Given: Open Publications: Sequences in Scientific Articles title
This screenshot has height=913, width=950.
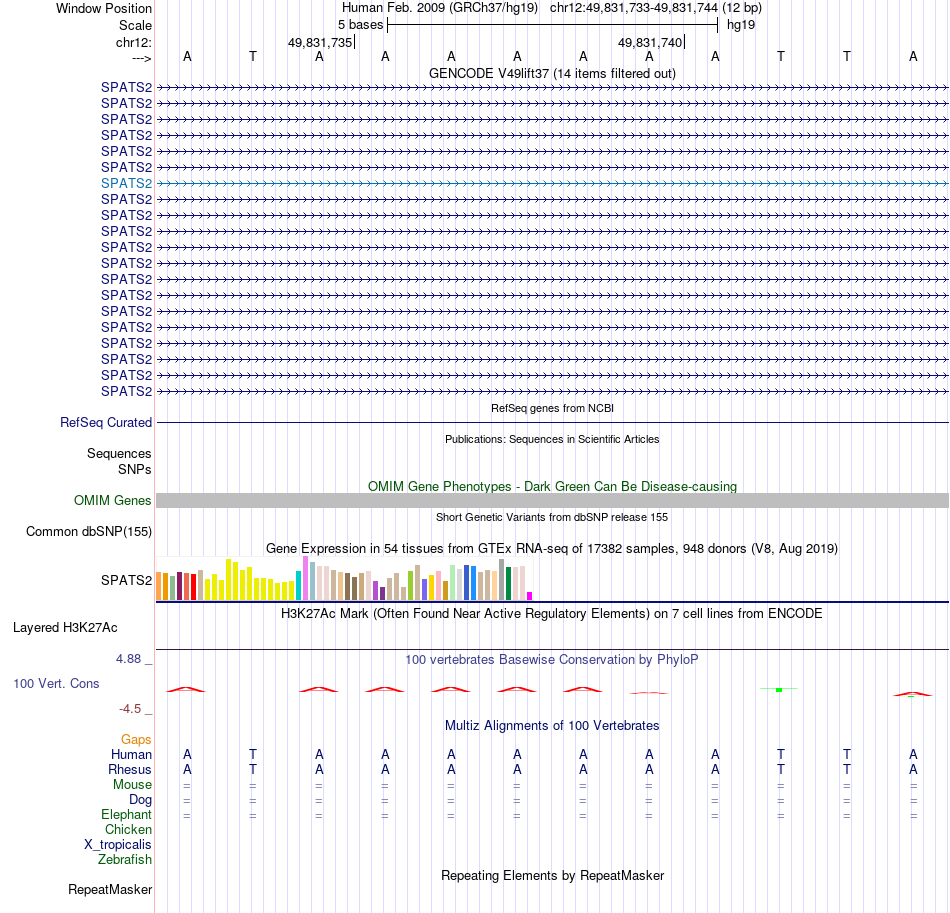Looking at the screenshot, I should tap(552, 439).
